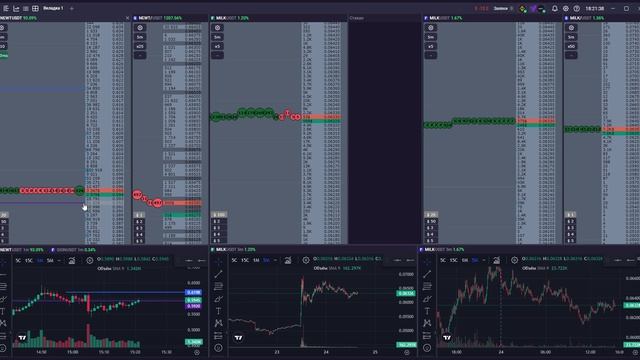Change 5m interval in MILK 1.67% order book
Image resolution: width=640 pixels, height=360 pixels.
(431, 37)
